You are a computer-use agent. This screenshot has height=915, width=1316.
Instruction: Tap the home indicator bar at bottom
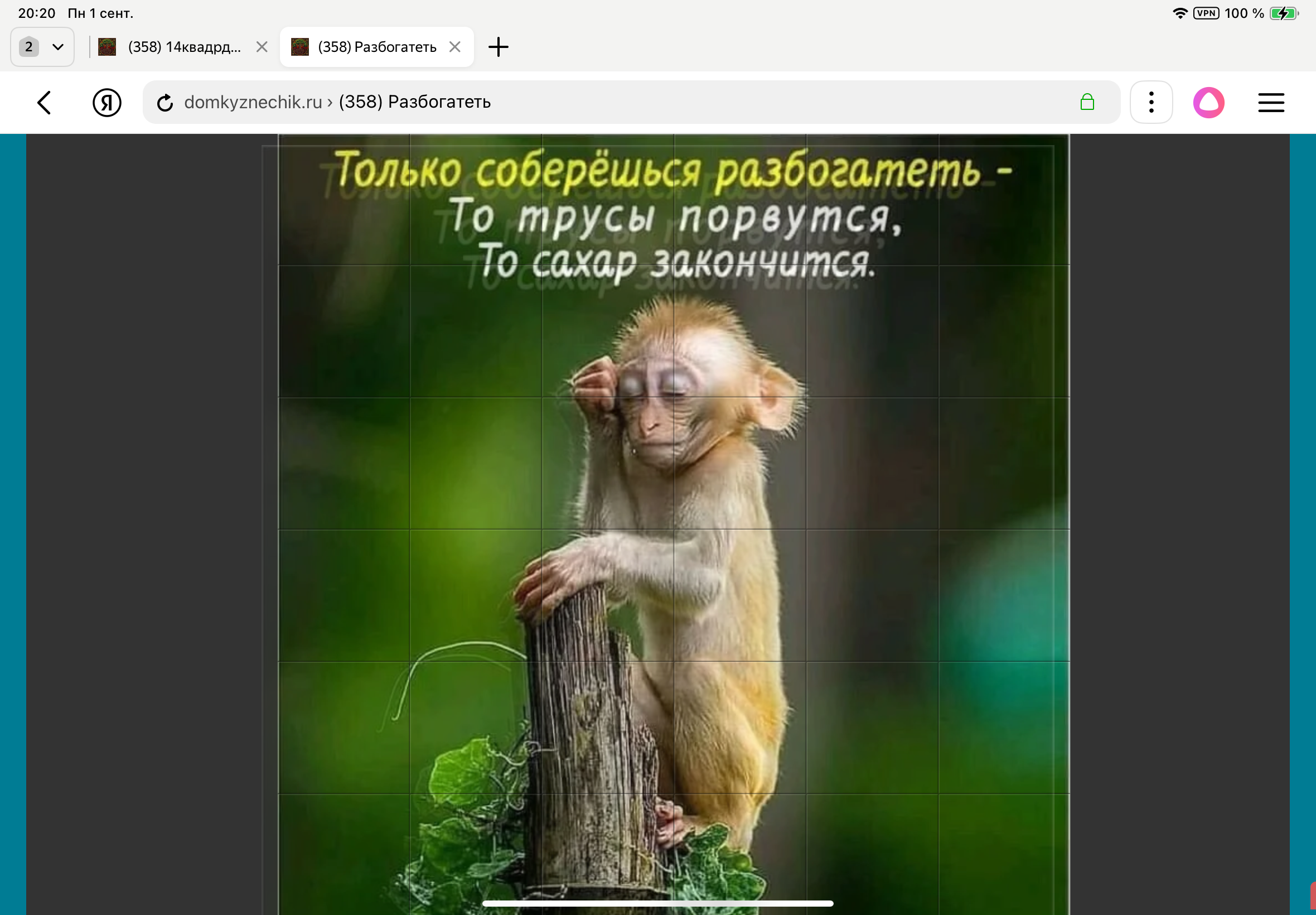coord(657,903)
